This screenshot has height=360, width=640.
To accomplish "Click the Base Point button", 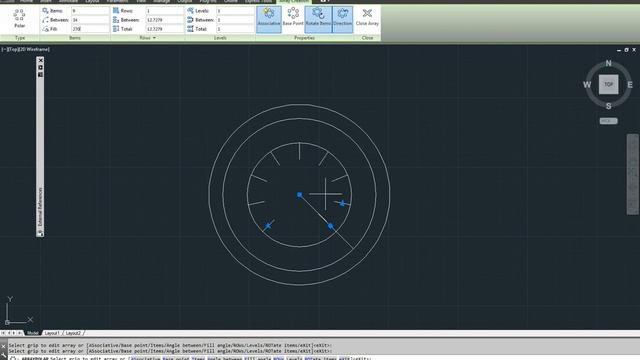I will click(x=293, y=18).
